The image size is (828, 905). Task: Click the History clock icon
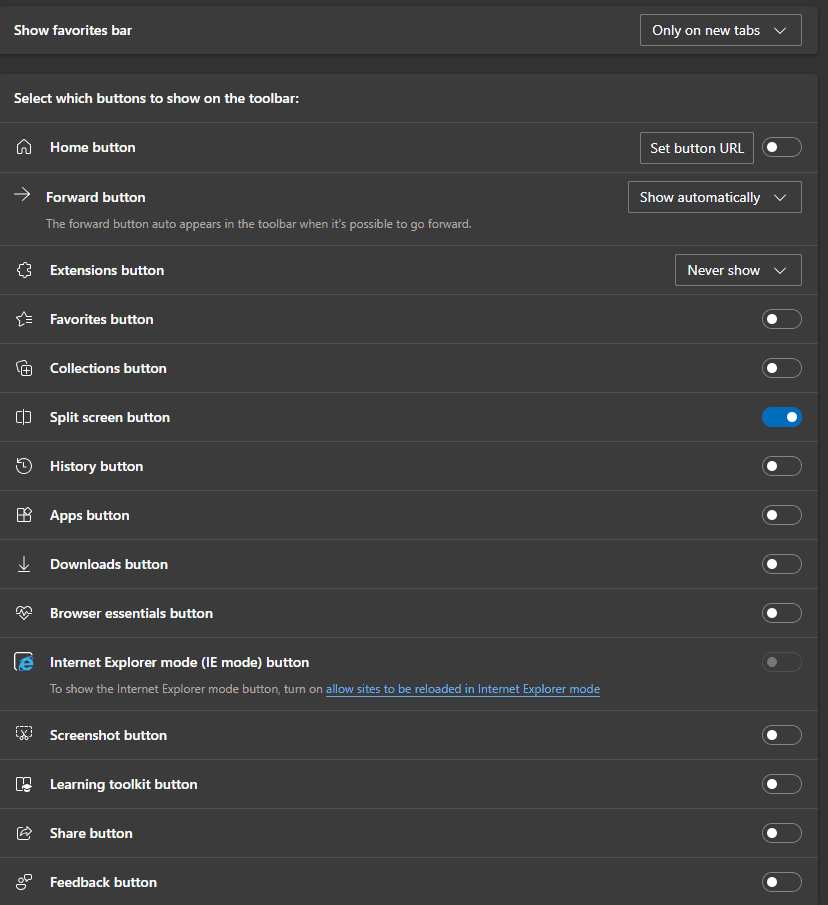coord(25,466)
